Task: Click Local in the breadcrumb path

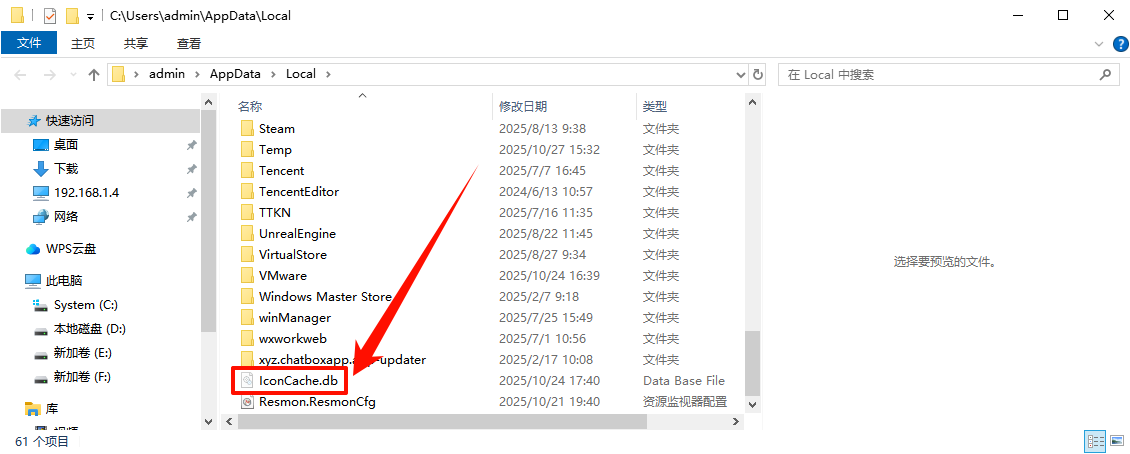Action: click(x=301, y=74)
